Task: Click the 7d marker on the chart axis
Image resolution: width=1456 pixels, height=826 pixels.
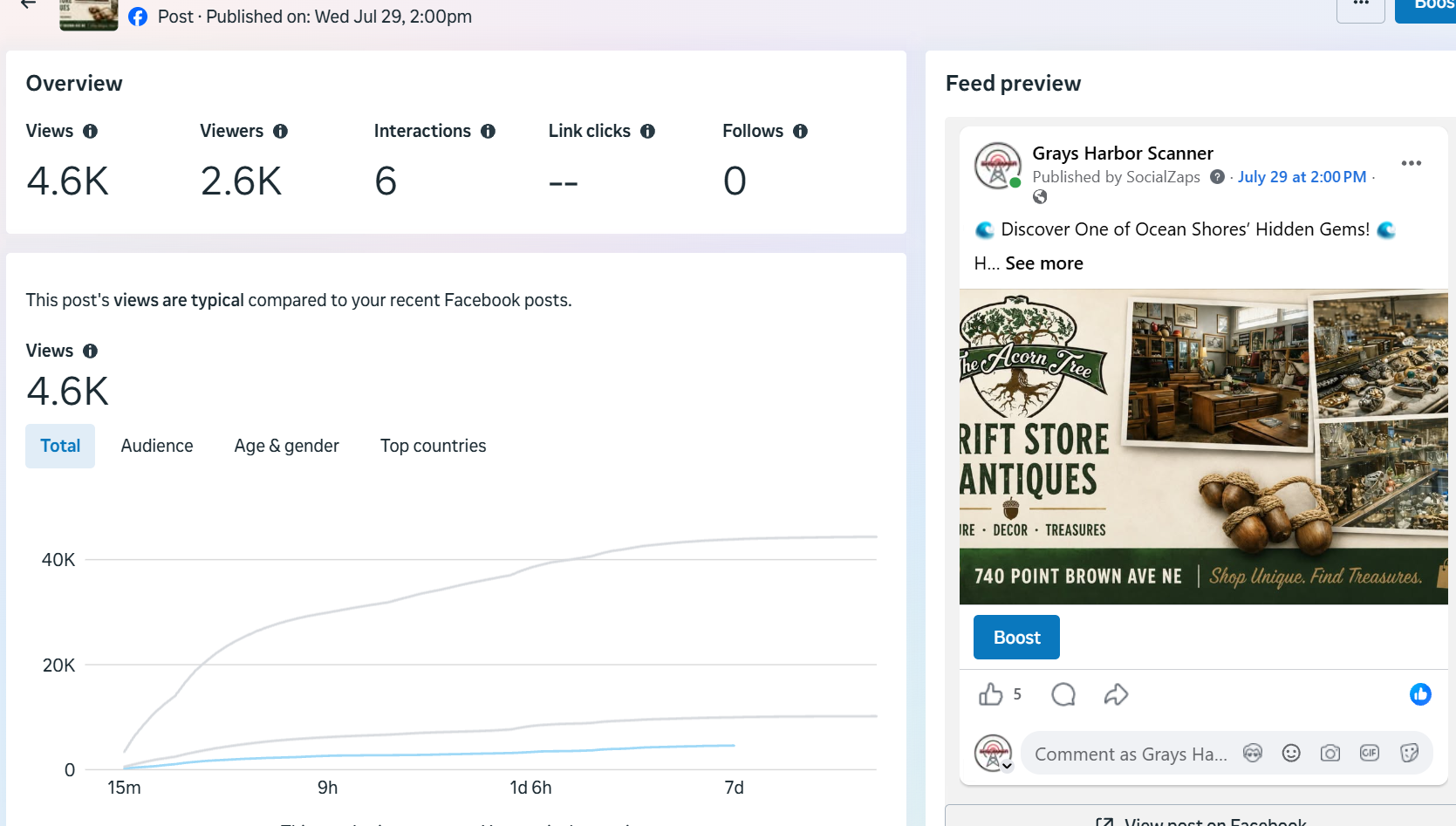Action: 735,788
